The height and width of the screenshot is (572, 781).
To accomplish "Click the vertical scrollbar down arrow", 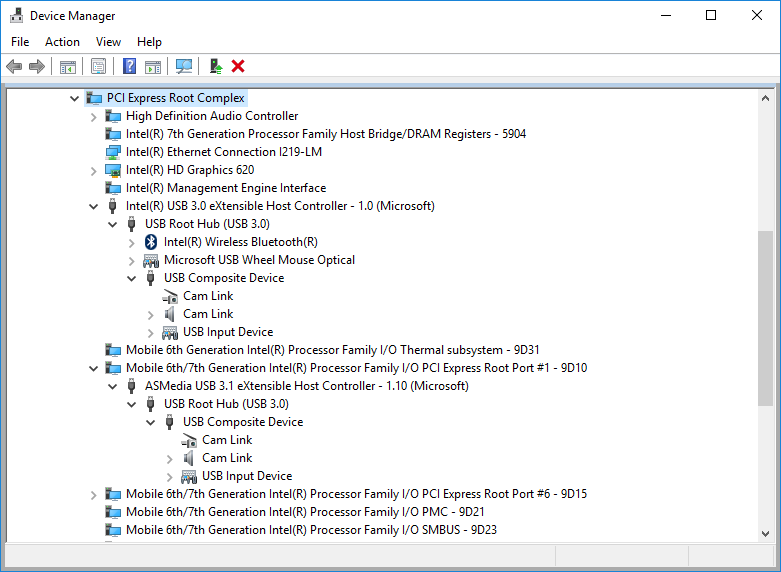I will pyautogui.click(x=766, y=533).
